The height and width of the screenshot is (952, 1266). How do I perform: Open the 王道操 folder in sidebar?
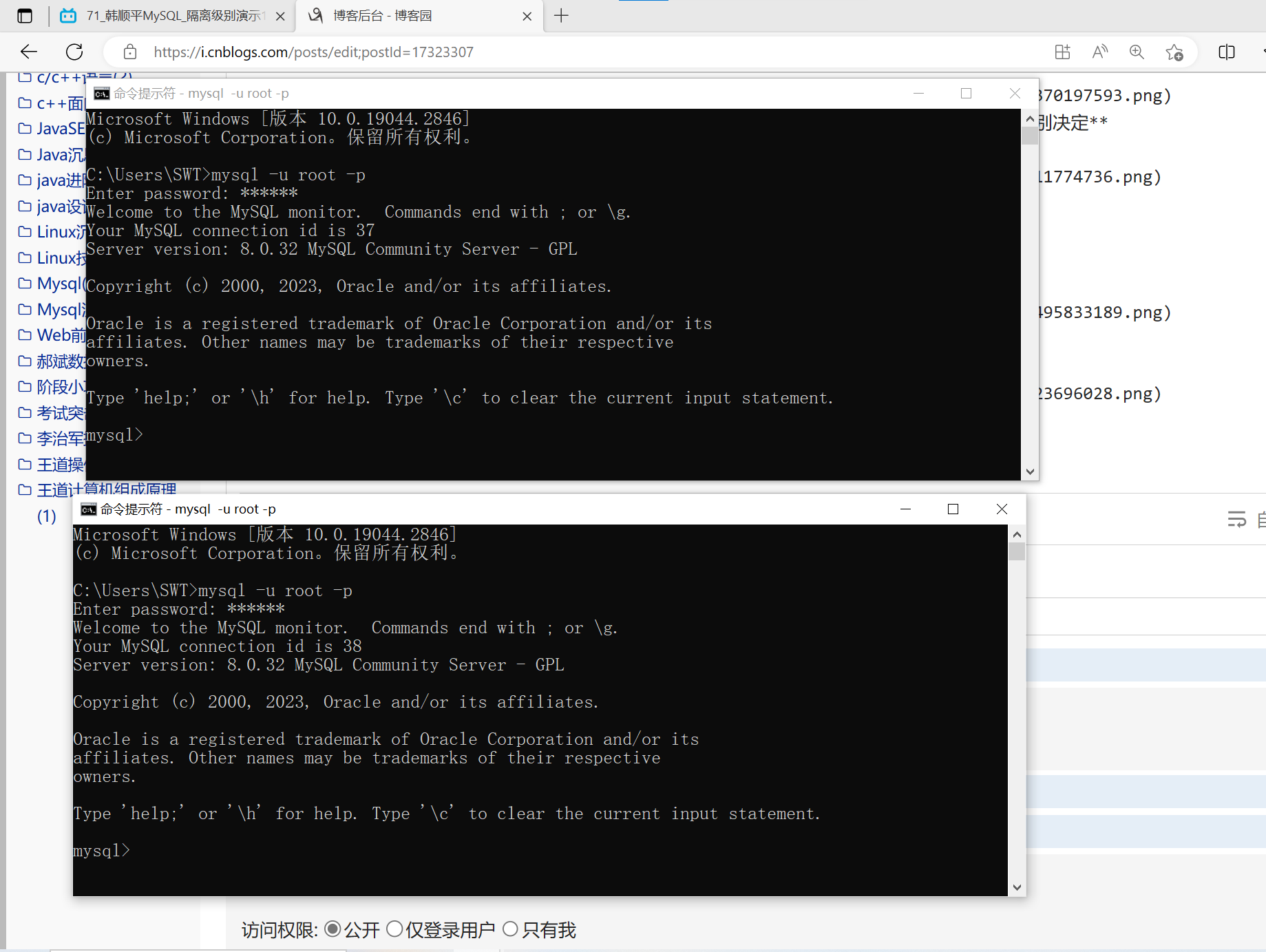tap(52, 465)
